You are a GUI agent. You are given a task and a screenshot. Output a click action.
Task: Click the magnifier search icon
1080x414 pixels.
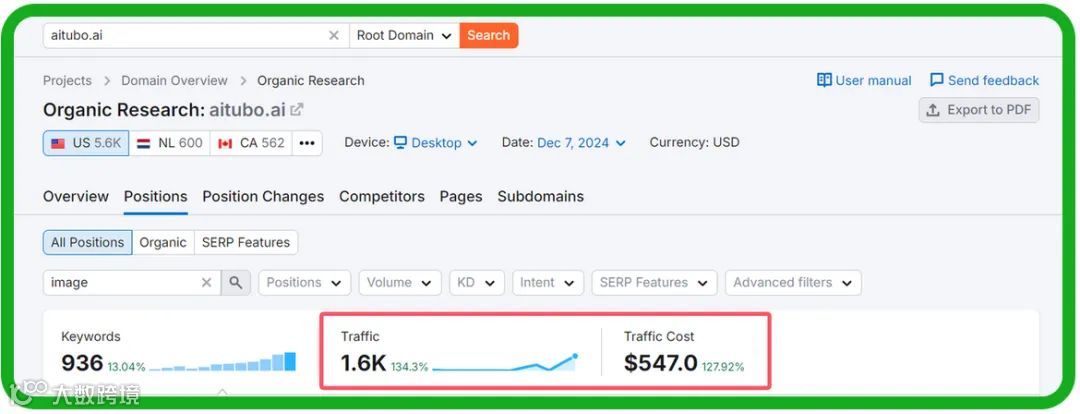click(236, 282)
